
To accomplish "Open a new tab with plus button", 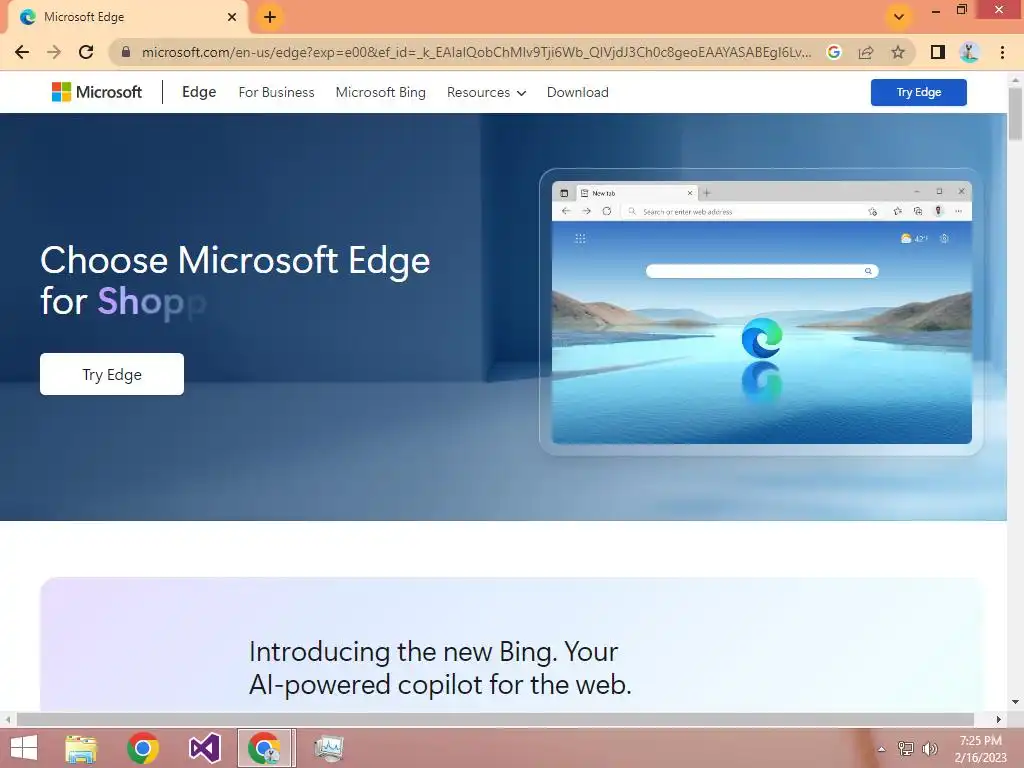I will click(x=270, y=17).
